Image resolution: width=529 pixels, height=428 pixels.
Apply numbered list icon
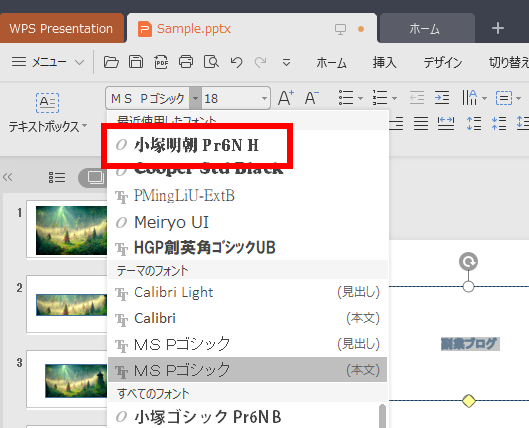[x=380, y=98]
